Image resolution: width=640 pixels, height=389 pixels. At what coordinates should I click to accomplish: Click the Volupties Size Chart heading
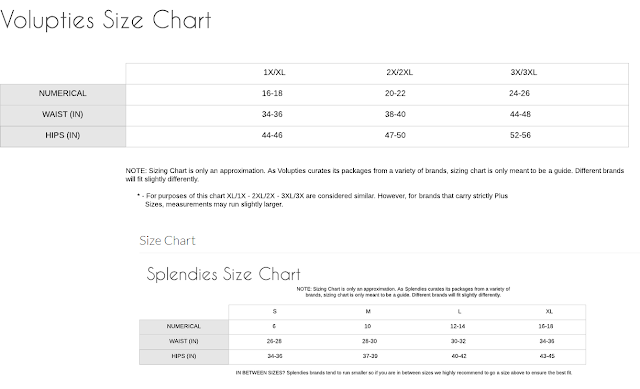106,20
